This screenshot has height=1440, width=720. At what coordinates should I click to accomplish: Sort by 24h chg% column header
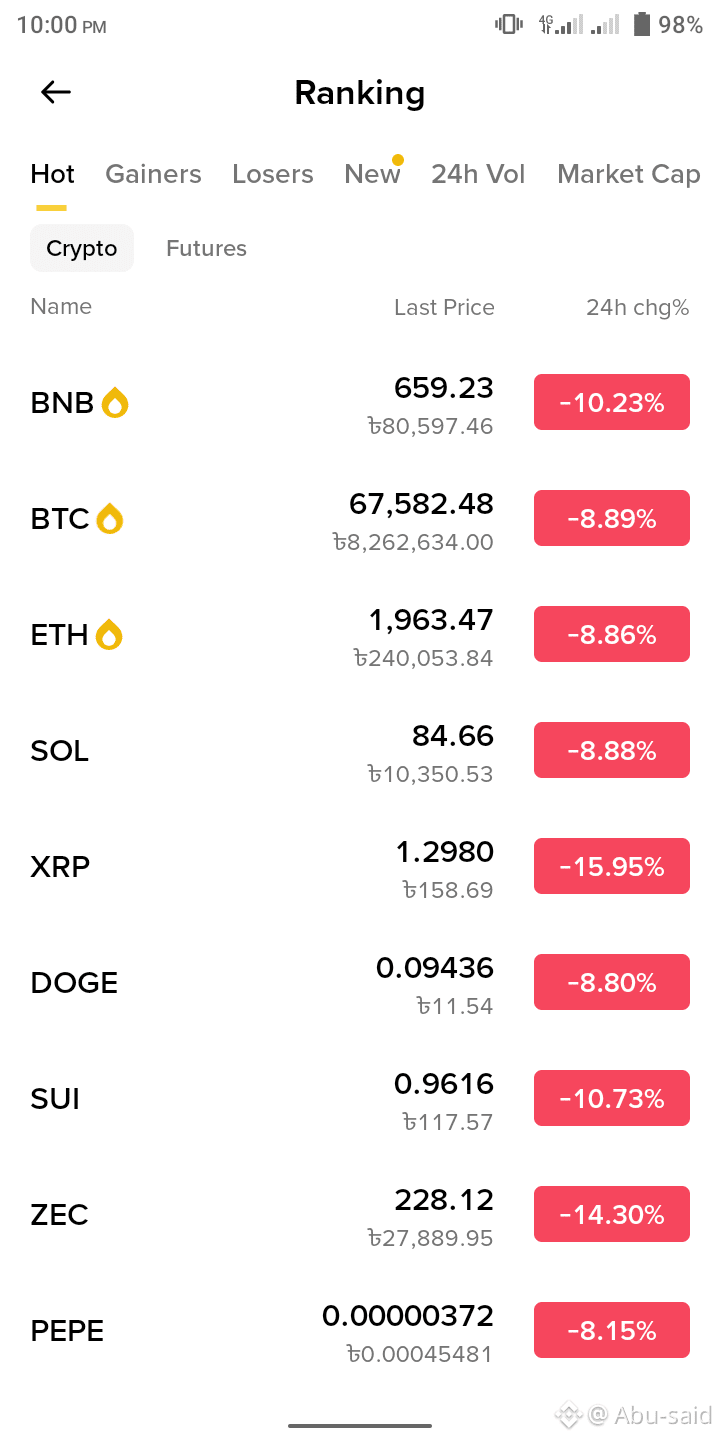pyautogui.click(x=637, y=307)
